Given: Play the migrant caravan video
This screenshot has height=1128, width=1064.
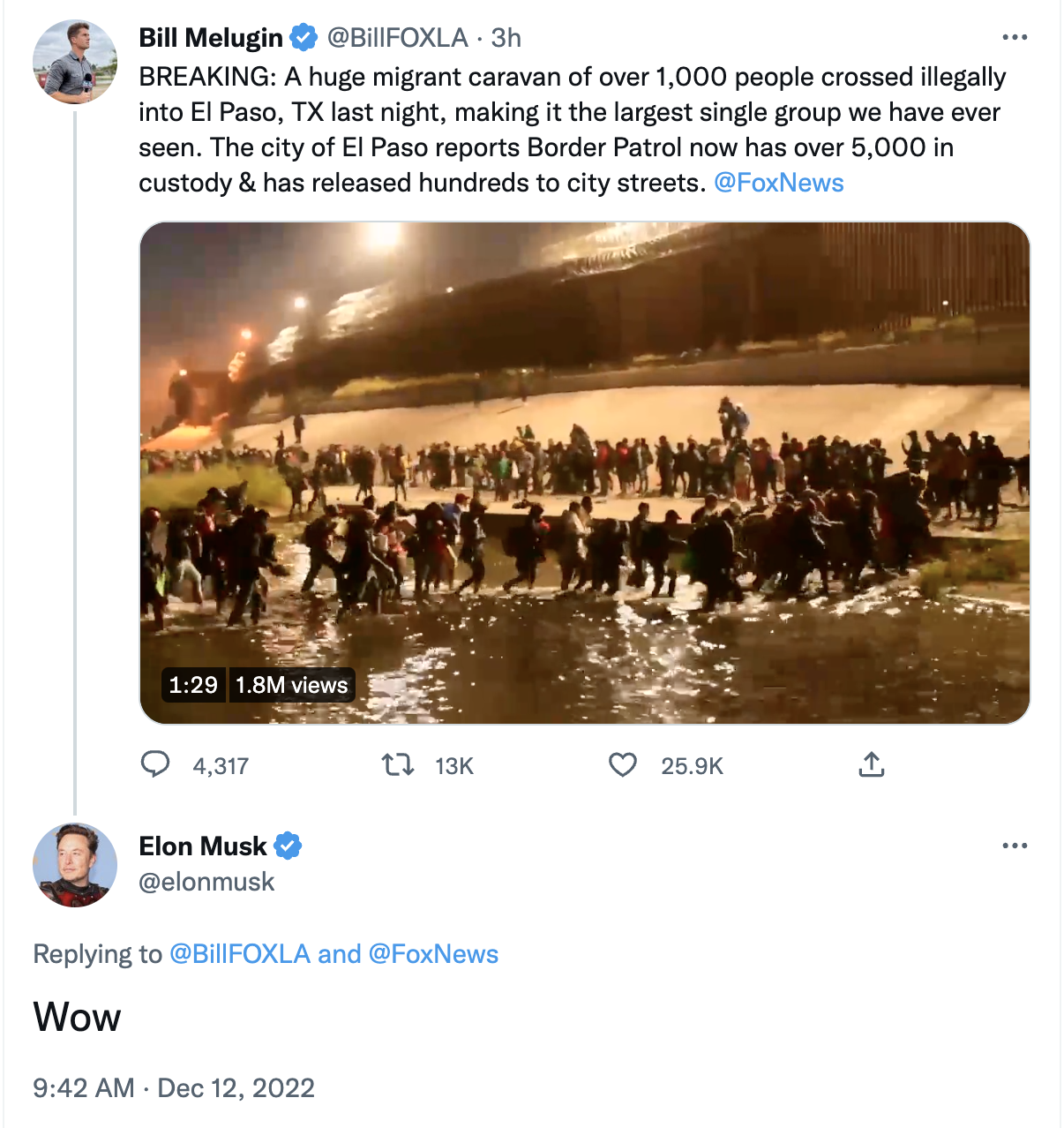Looking at the screenshot, I should tap(584, 472).
